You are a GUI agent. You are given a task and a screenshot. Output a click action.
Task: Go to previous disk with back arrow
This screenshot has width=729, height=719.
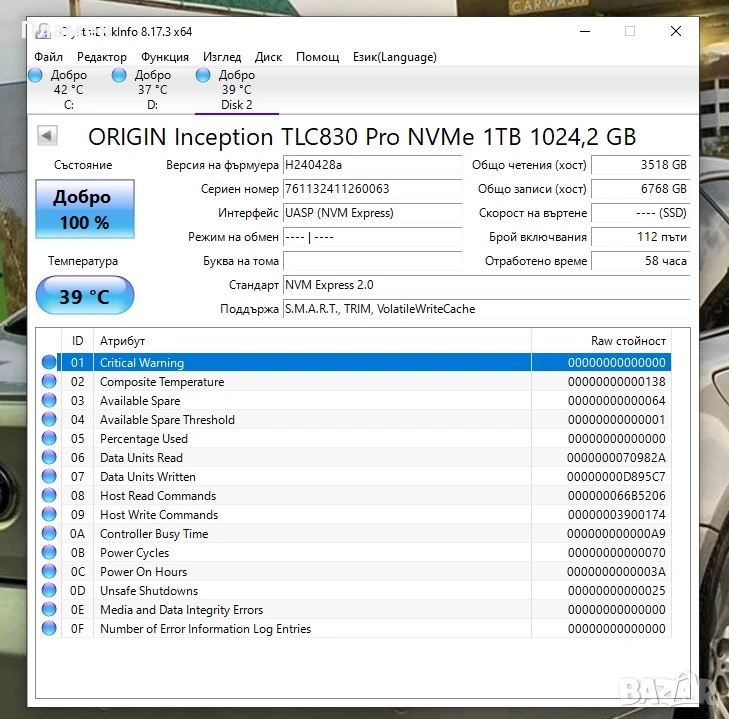(47, 136)
